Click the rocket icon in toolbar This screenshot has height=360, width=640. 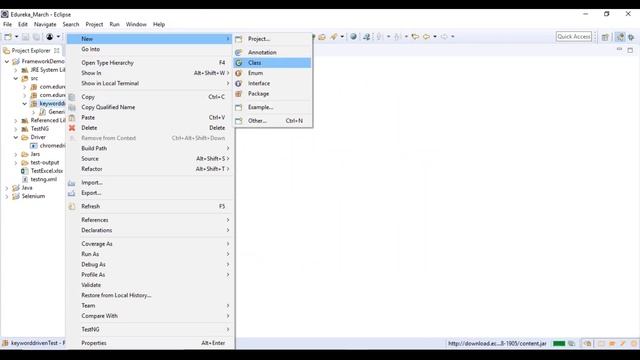(x=334, y=37)
